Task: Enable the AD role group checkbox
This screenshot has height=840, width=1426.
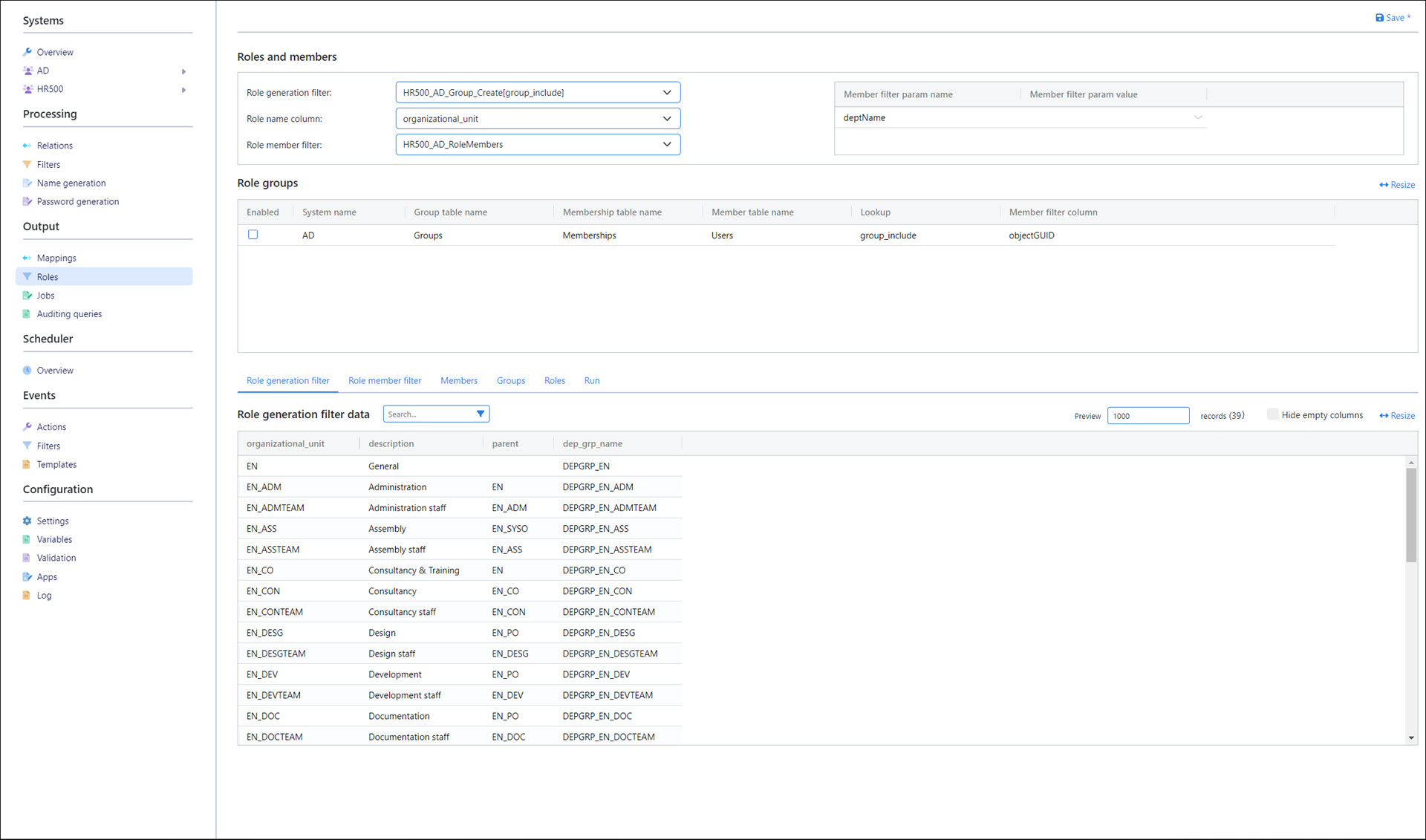Action: click(x=253, y=235)
